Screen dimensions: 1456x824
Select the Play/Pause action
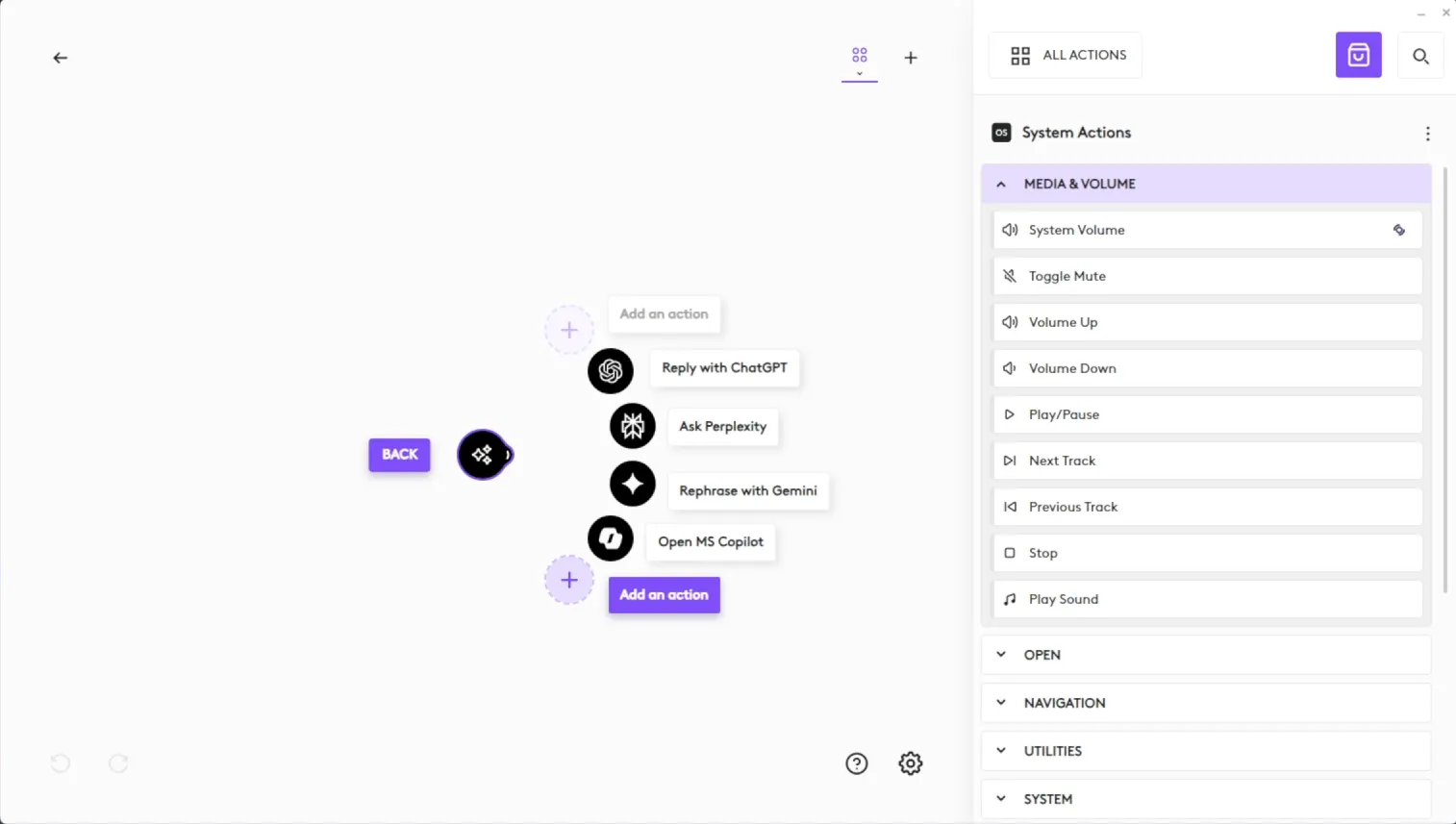coord(1207,414)
